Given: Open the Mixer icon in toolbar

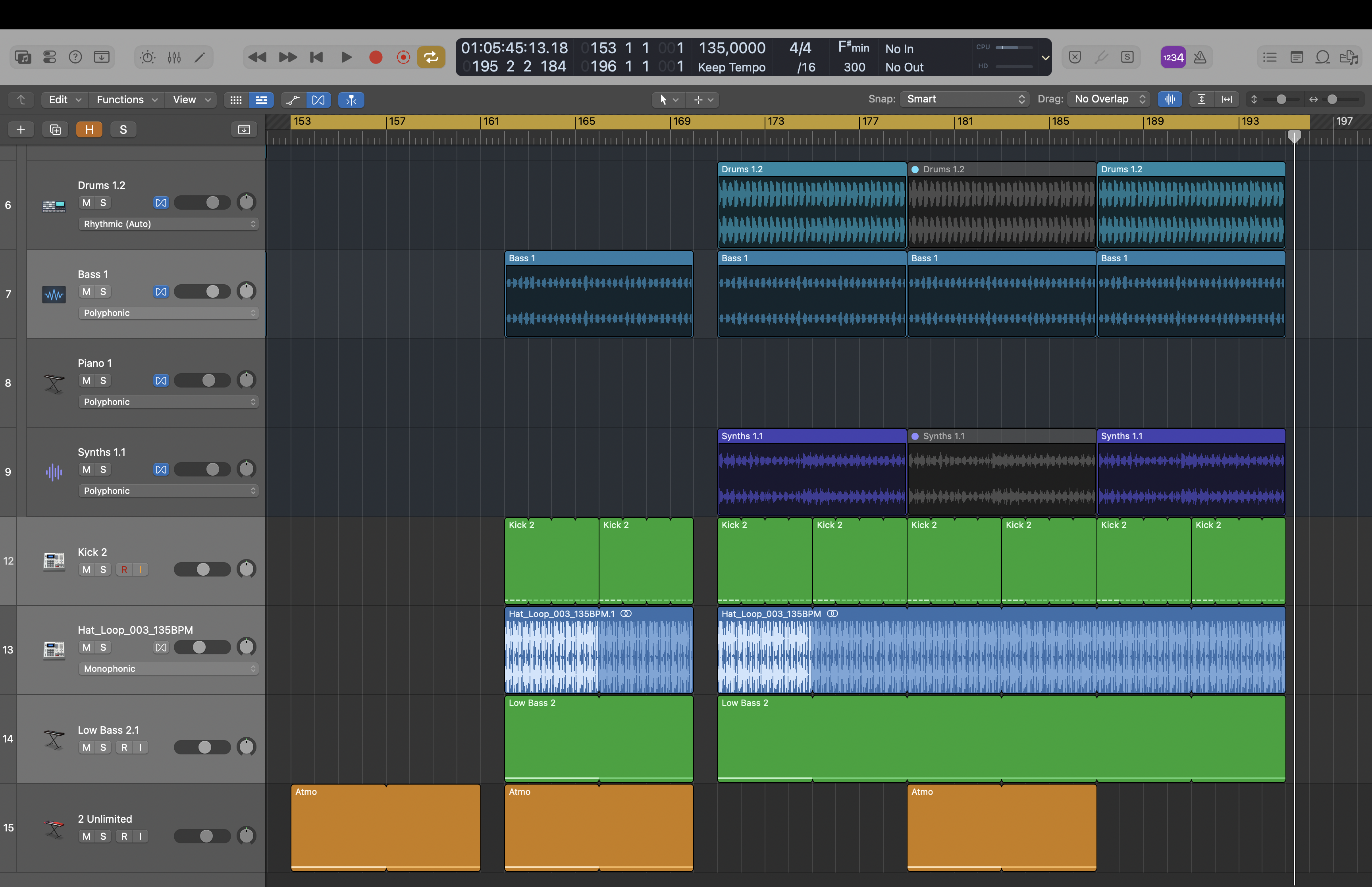Looking at the screenshot, I should point(174,57).
